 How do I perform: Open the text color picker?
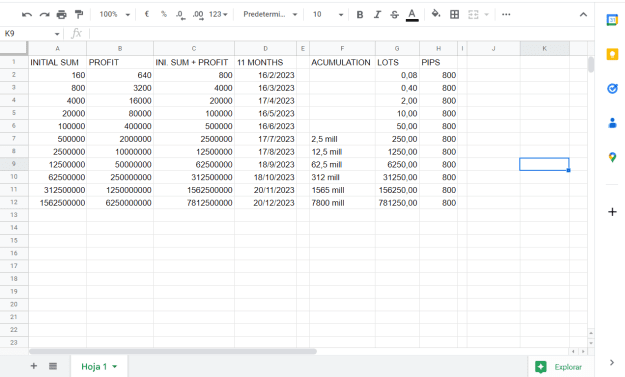[x=412, y=15]
